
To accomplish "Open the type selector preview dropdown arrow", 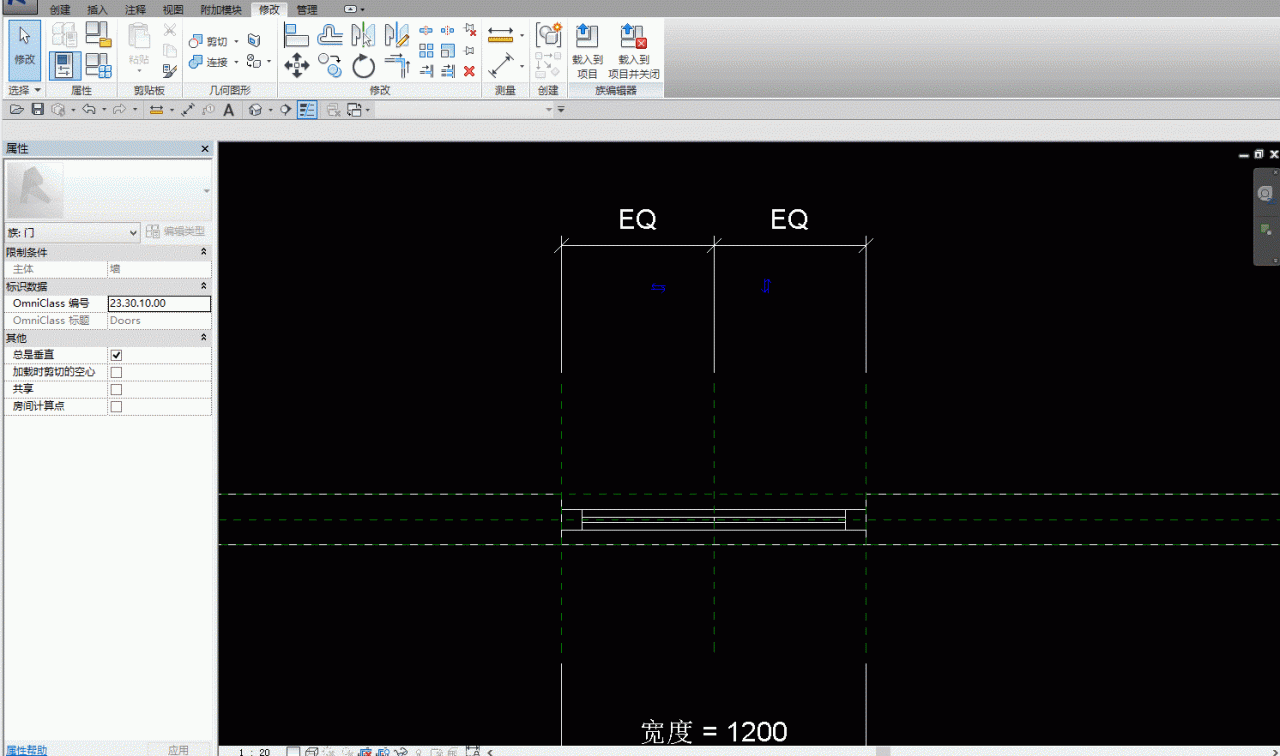I will pos(207,190).
